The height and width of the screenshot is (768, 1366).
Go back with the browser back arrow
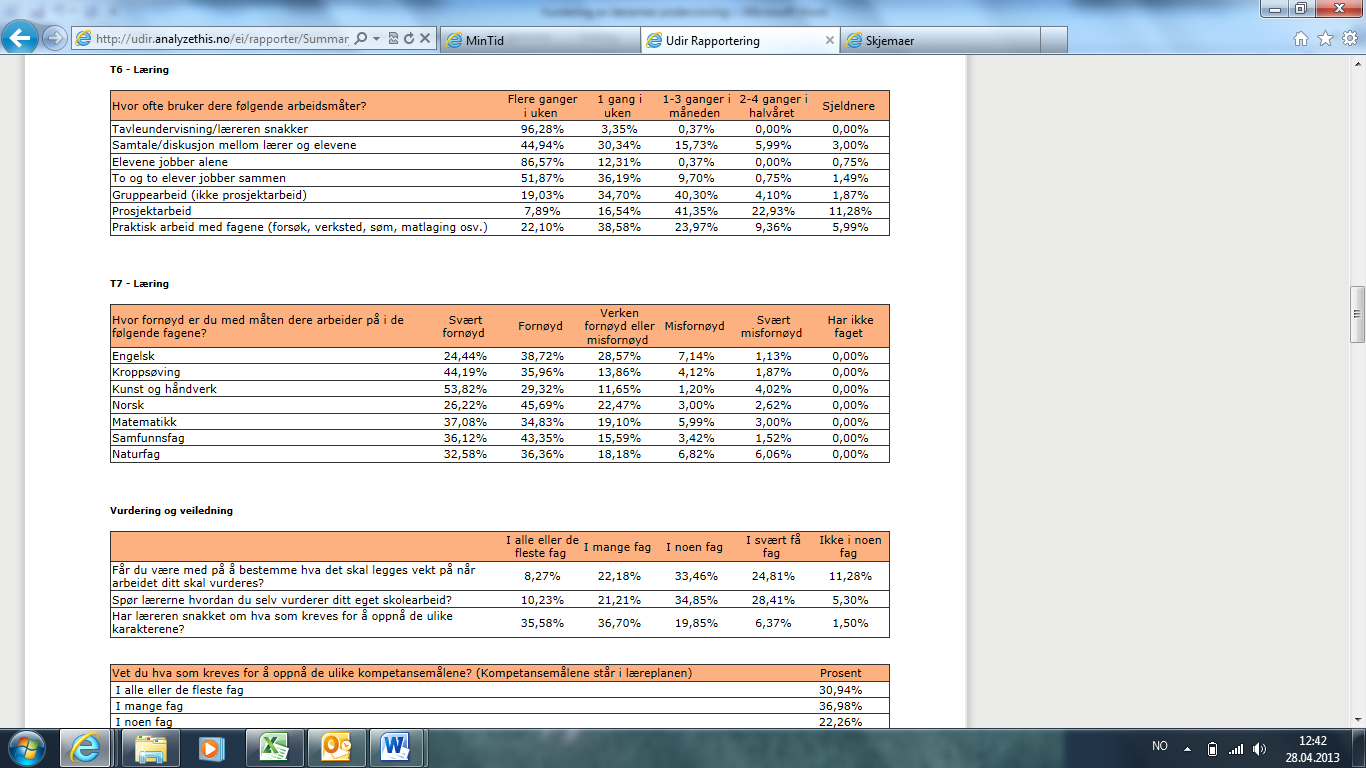[x=21, y=38]
